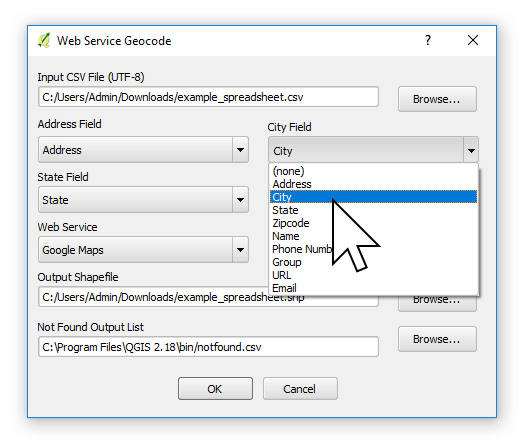This screenshot has width=523, height=445.
Task: Select the highlighted City list entry
Action: point(374,197)
